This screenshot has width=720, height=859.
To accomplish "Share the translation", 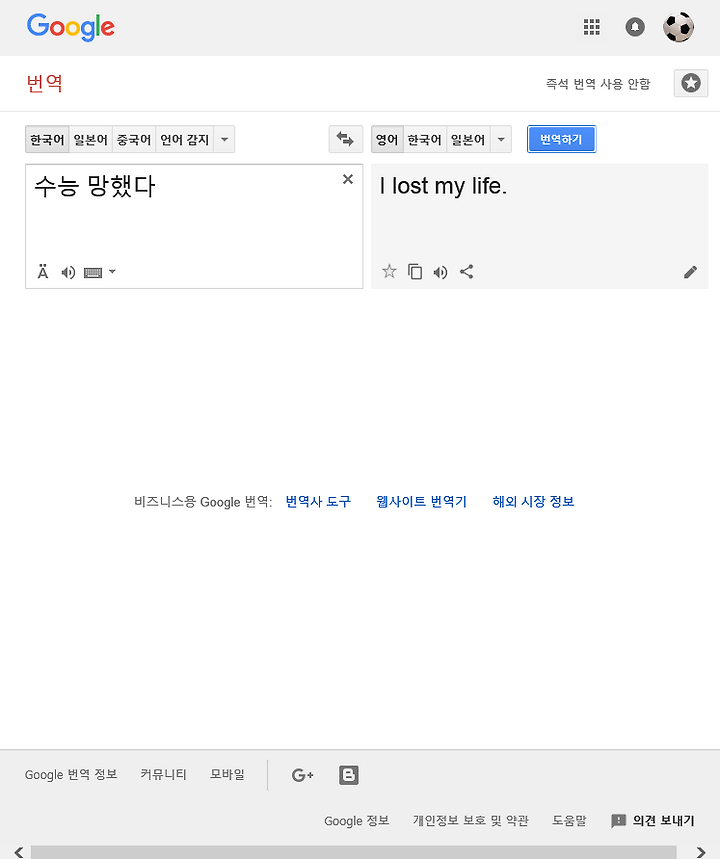I will (466, 272).
